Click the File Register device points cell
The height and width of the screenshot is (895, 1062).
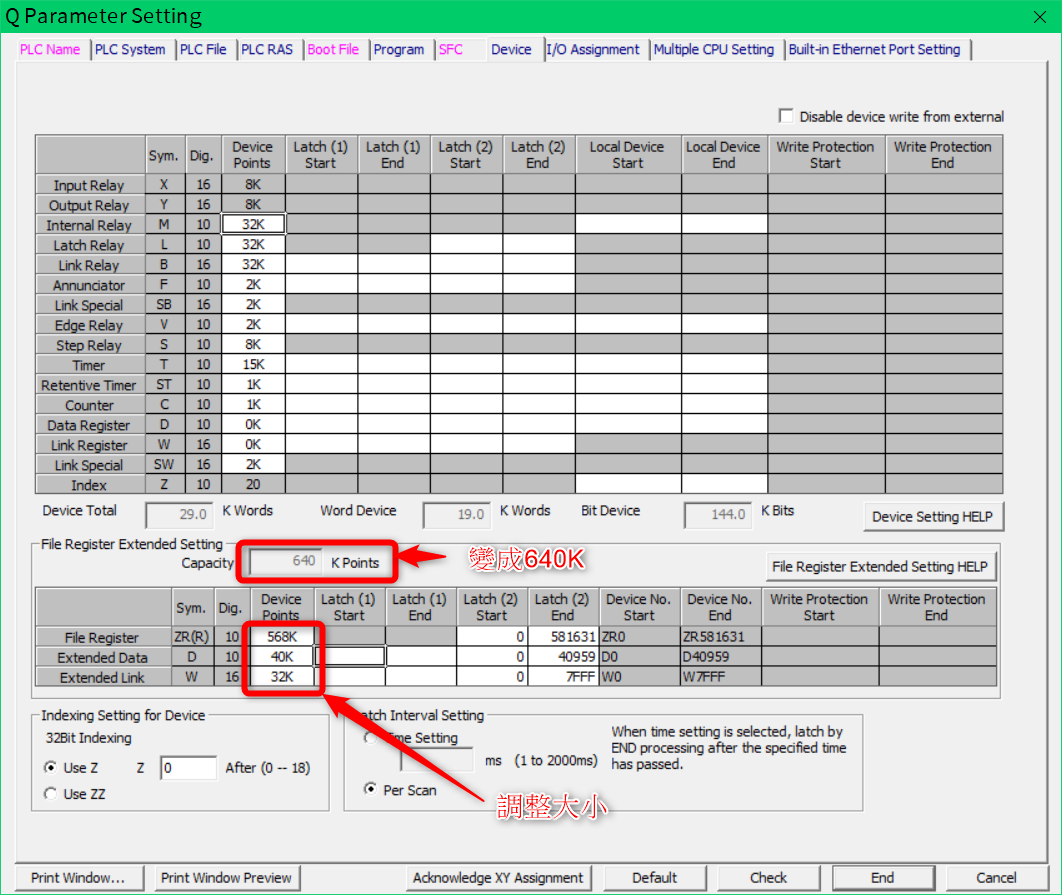click(x=281, y=637)
